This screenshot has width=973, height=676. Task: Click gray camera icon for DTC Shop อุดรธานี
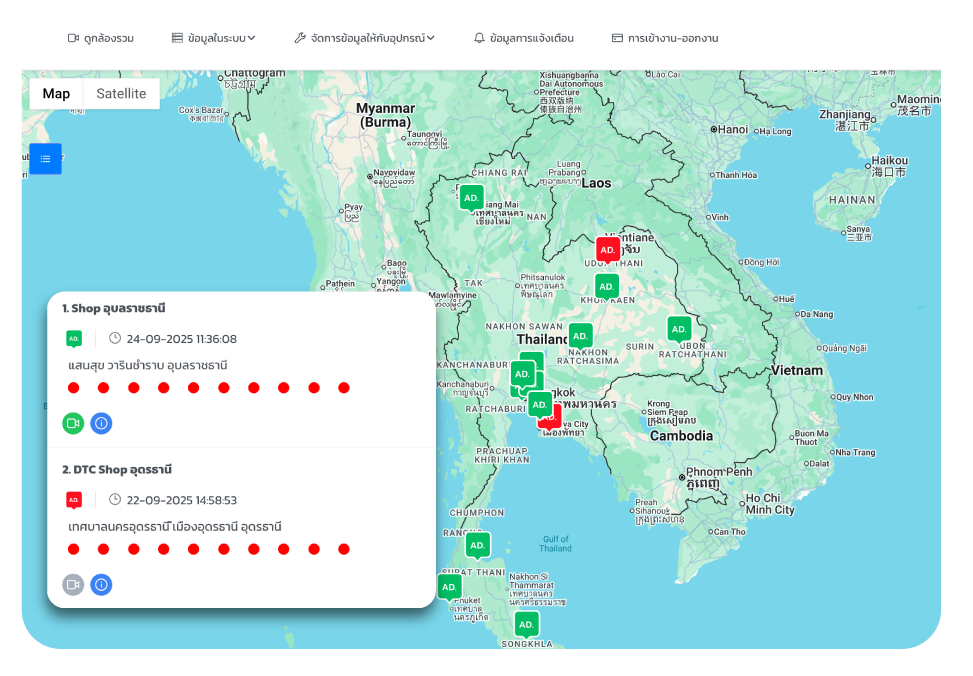tap(73, 584)
